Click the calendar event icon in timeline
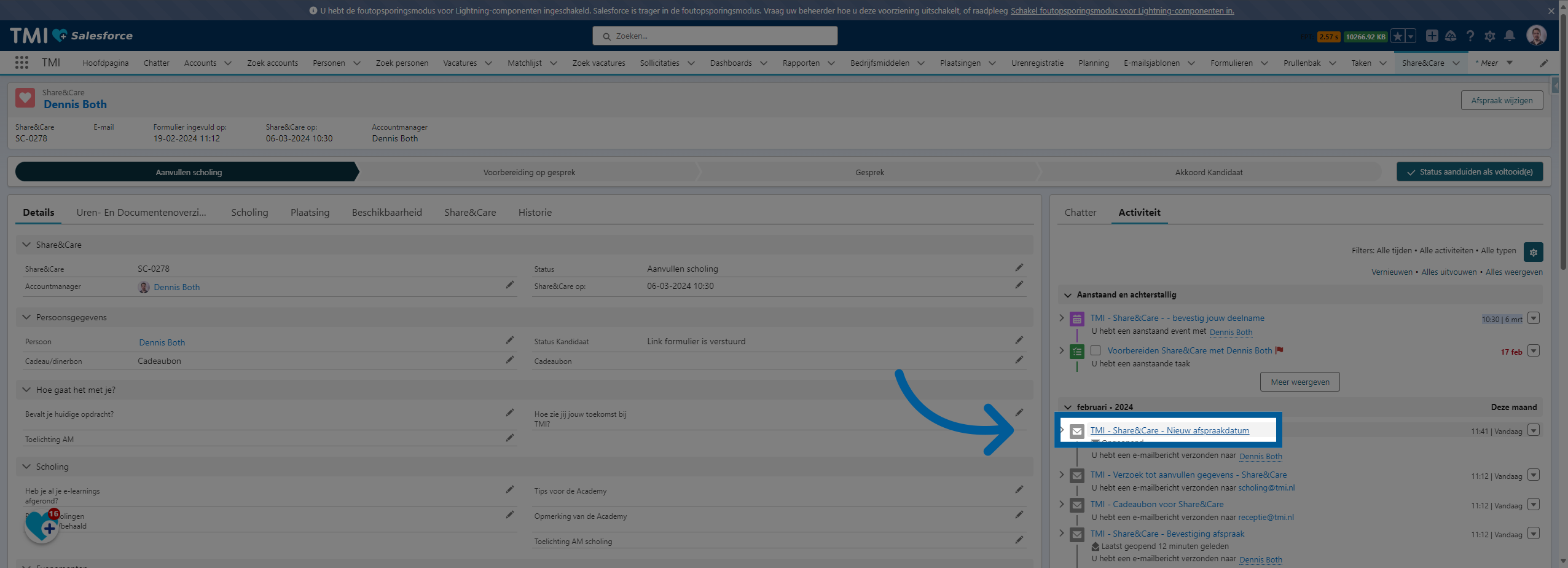 (1076, 319)
